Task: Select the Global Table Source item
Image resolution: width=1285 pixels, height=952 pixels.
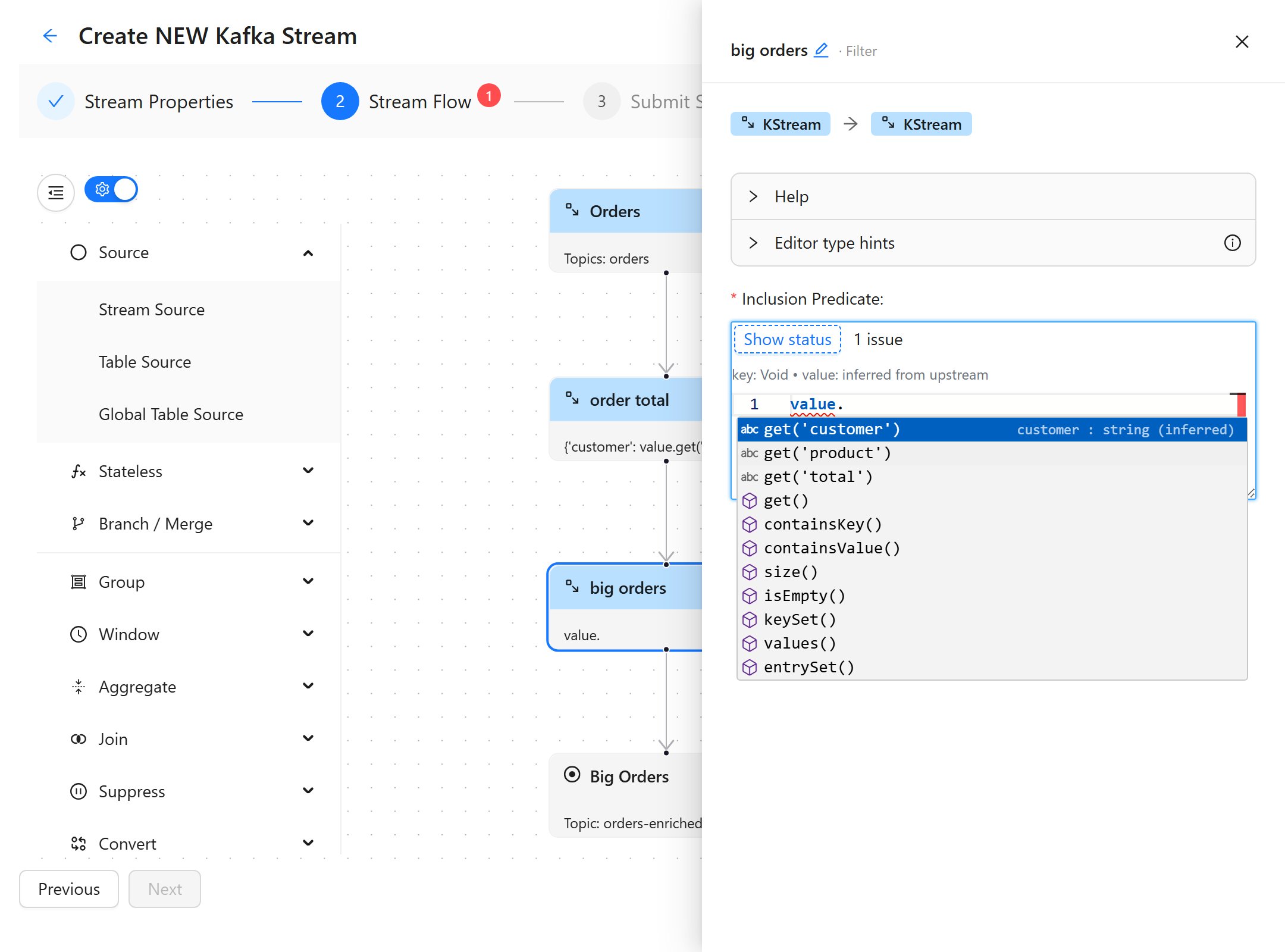Action: 189,414
